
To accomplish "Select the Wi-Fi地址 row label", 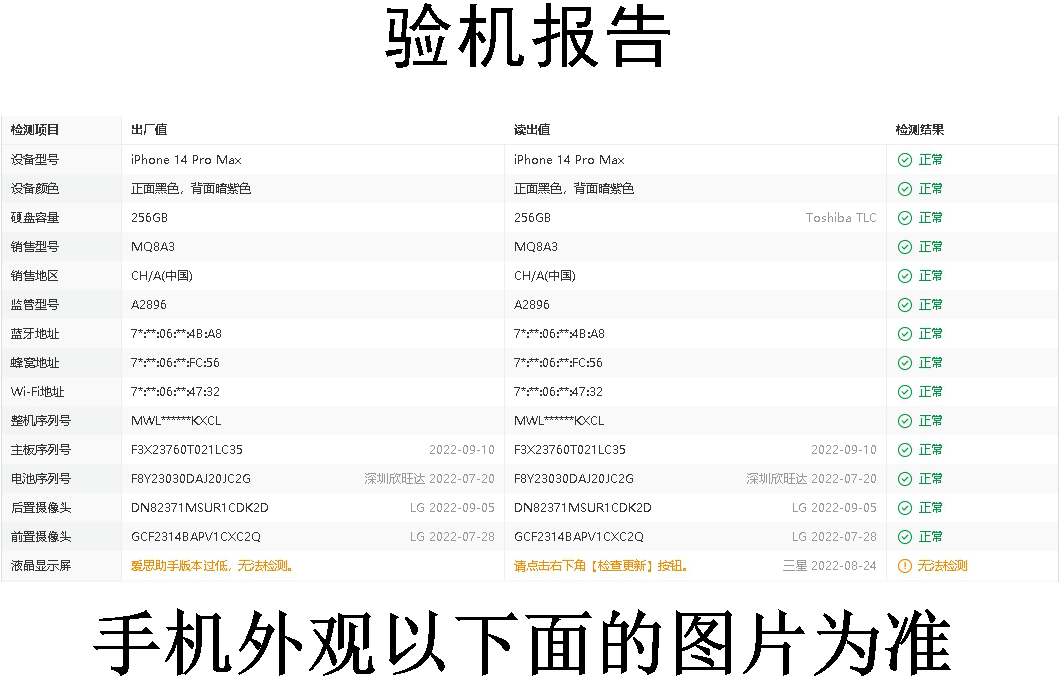I will [38, 393].
